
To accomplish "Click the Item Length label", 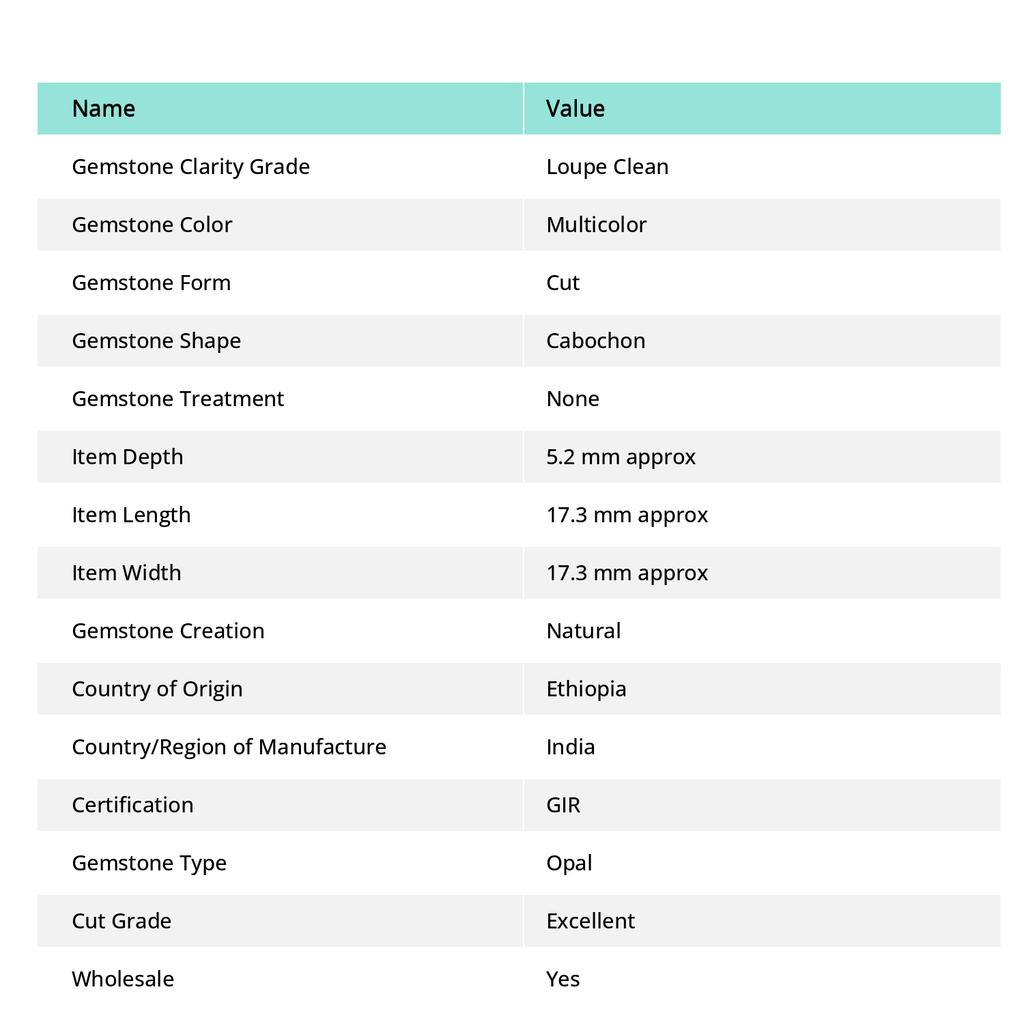I will pos(131,515).
